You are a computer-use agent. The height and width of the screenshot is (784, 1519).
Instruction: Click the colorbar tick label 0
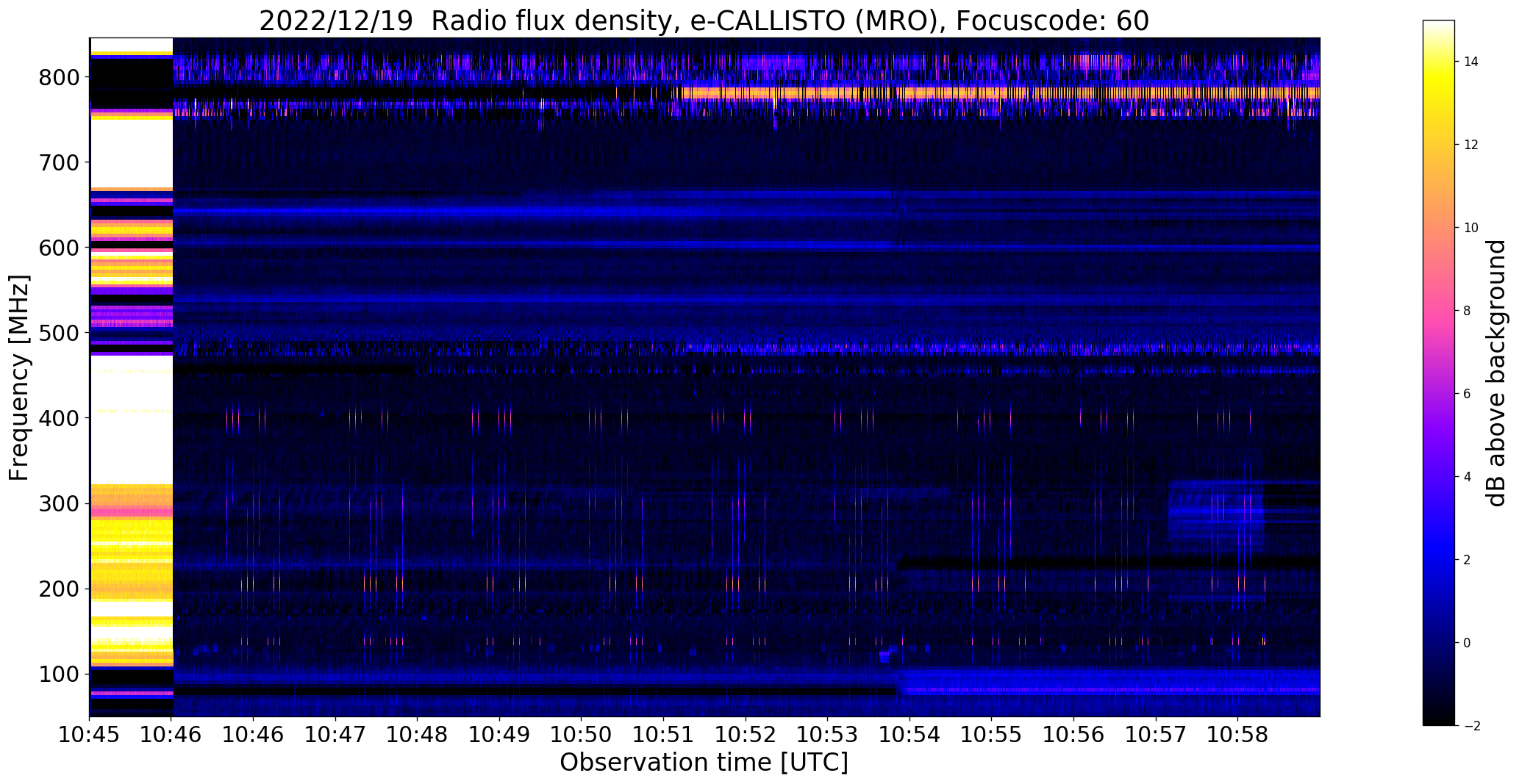[1468, 643]
